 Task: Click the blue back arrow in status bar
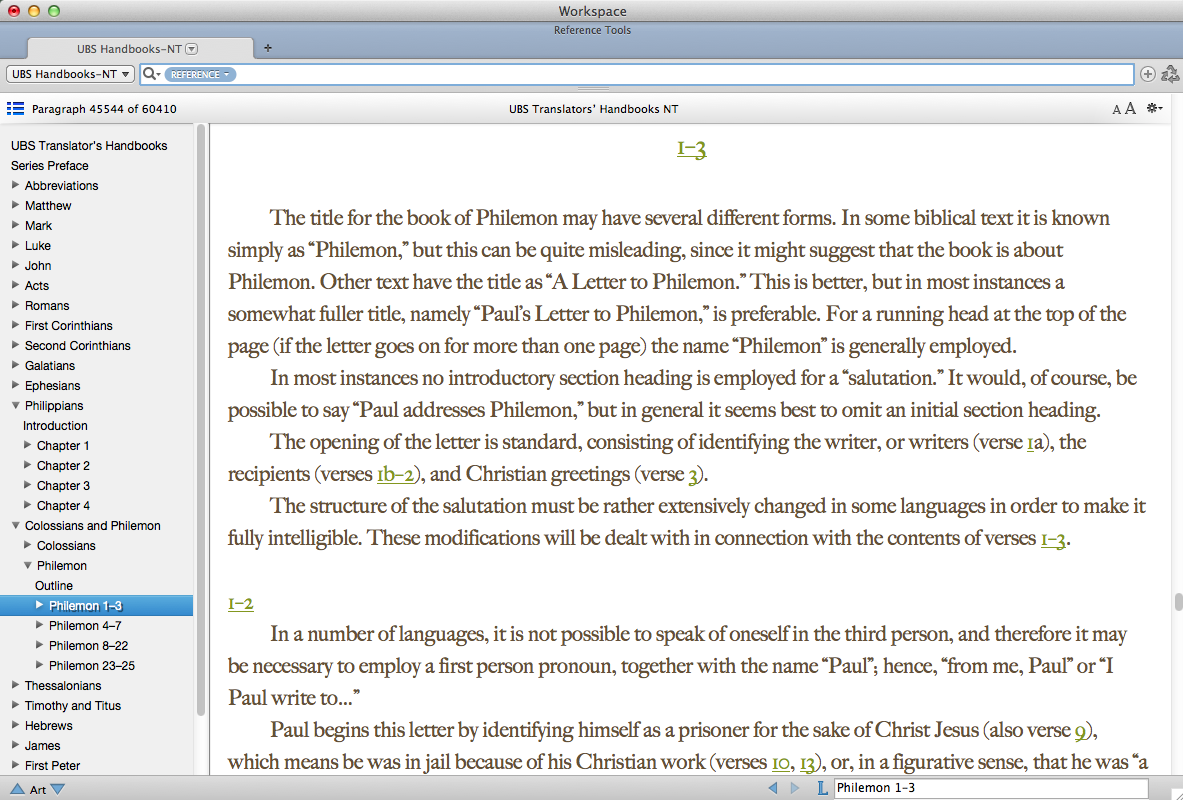click(x=772, y=788)
